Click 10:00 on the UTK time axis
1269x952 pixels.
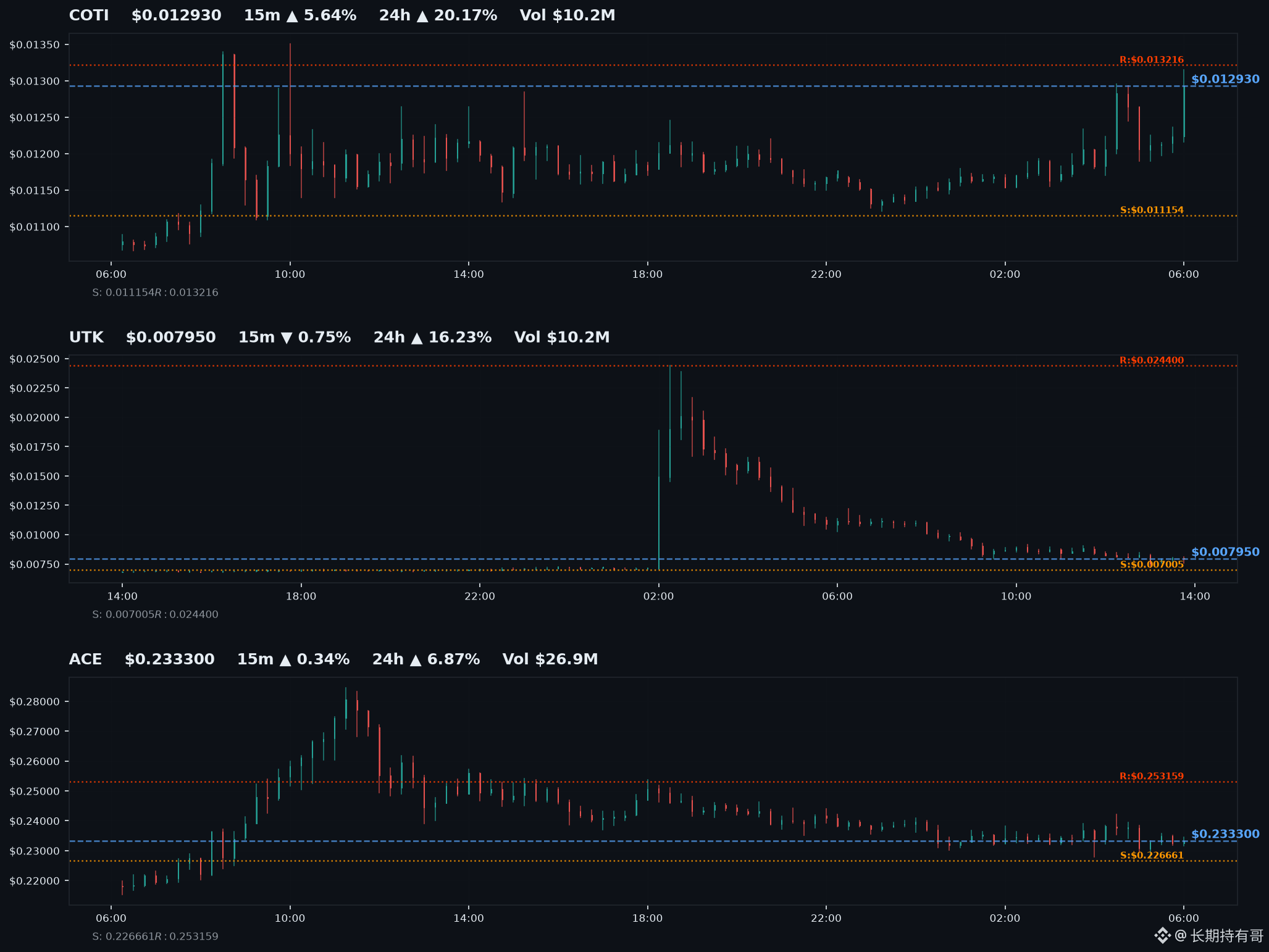pyautogui.click(x=1016, y=596)
